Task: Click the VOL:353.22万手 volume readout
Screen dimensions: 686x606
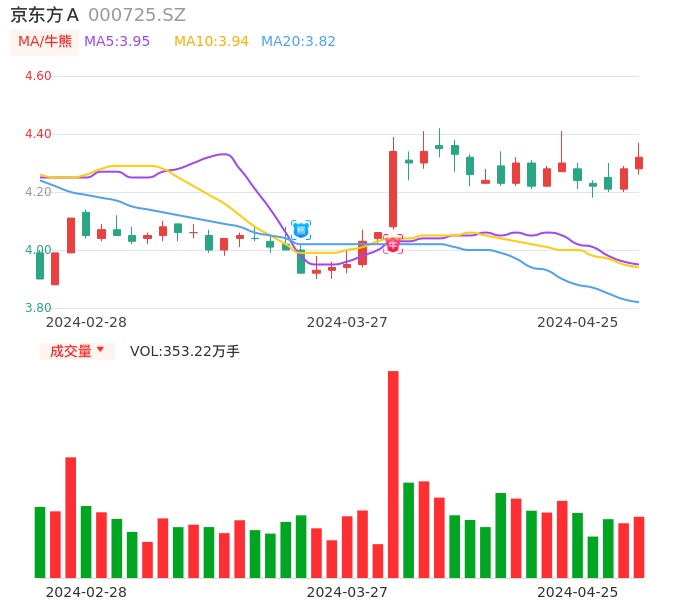Action: click(185, 351)
